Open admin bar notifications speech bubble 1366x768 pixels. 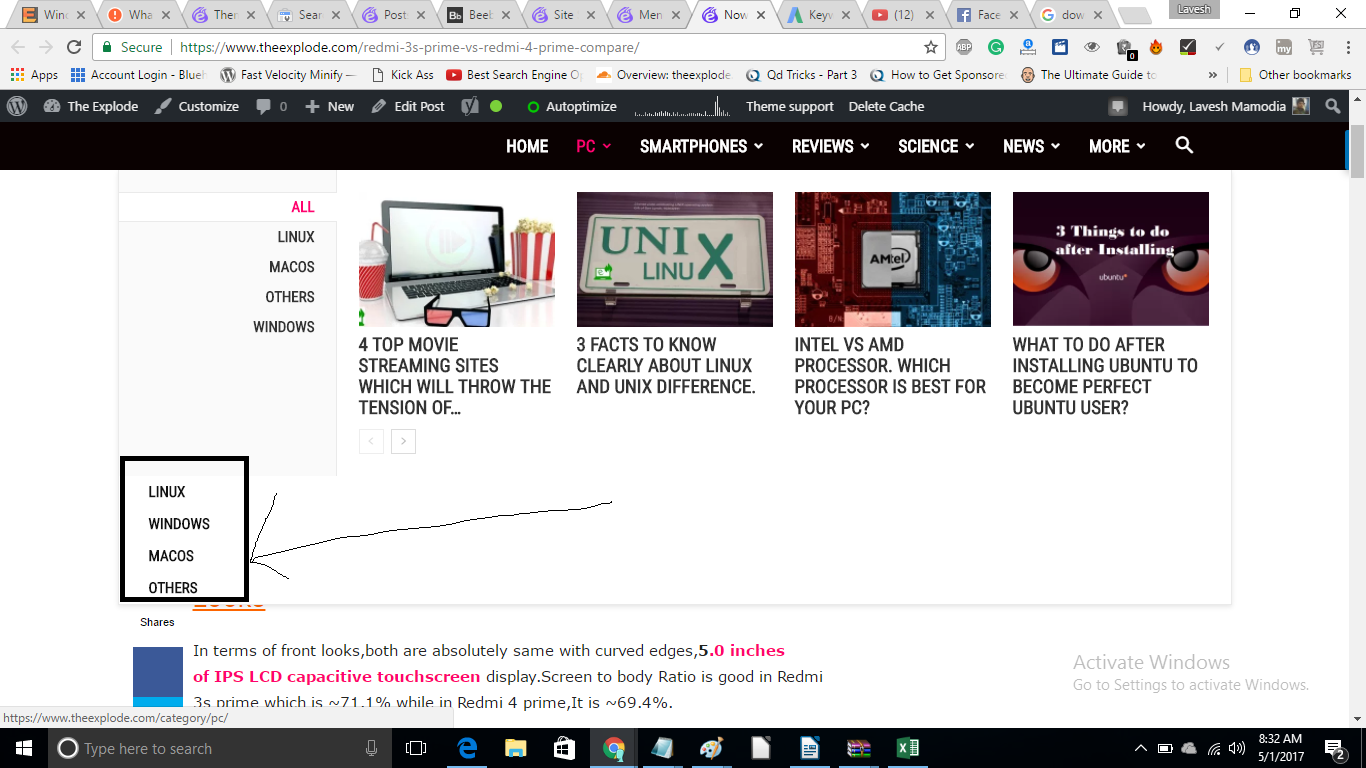coord(1118,106)
